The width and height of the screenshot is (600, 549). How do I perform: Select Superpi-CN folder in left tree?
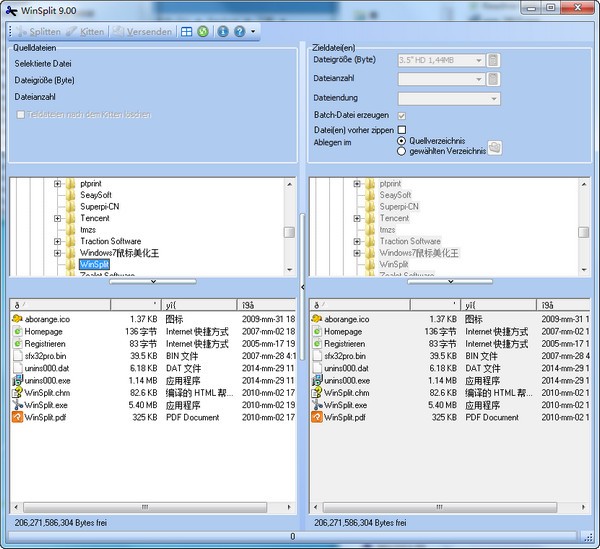(x=100, y=207)
